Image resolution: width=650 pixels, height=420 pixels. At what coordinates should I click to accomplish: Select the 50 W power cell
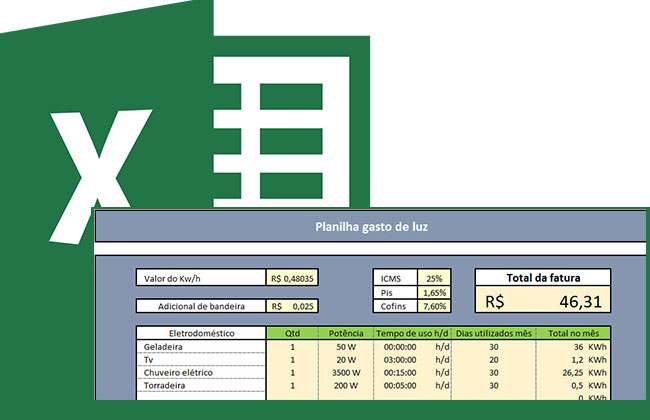[346, 347]
